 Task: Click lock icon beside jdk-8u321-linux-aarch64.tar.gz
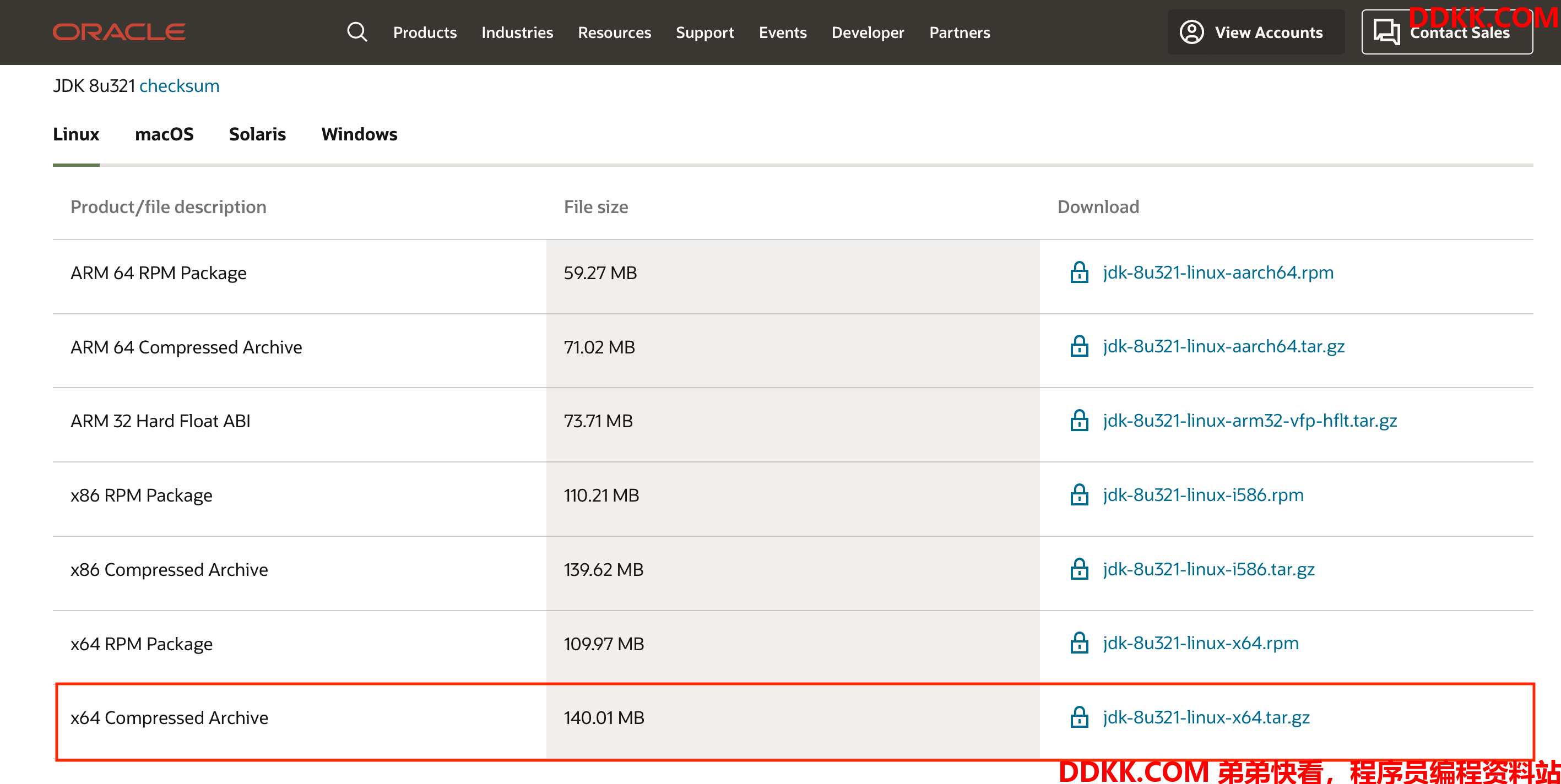coord(1079,346)
